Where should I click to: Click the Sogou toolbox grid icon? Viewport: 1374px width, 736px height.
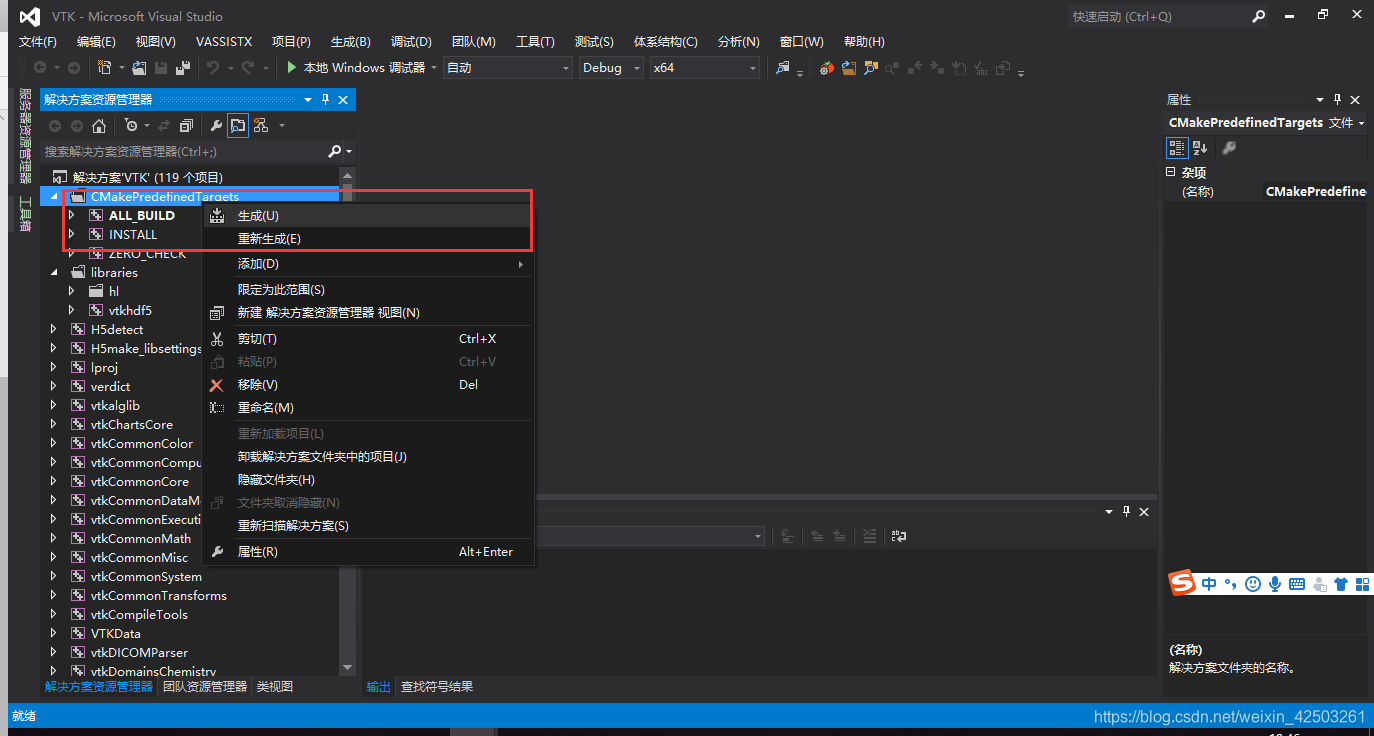tap(1362, 584)
